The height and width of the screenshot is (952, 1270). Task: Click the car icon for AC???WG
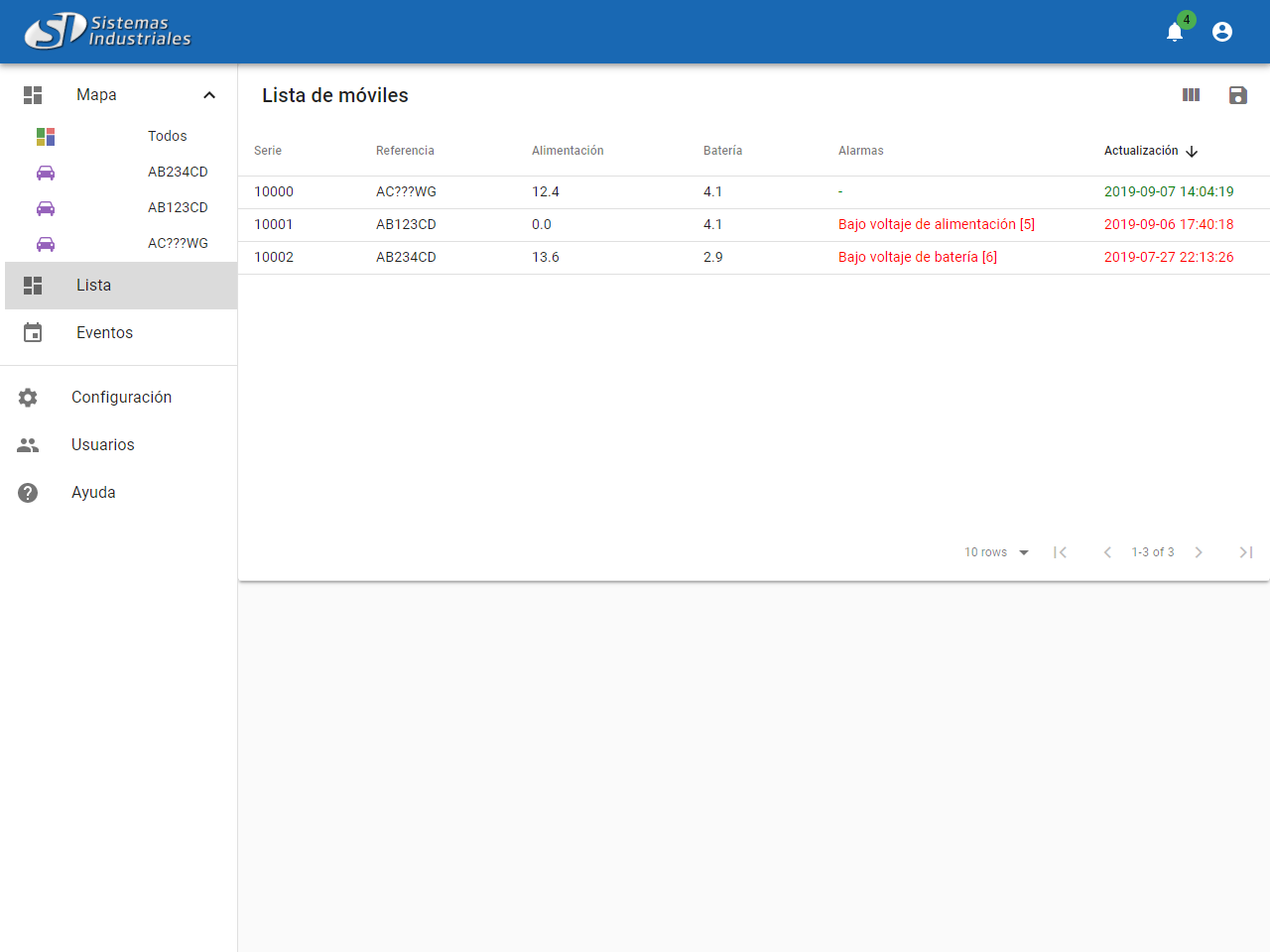(46, 244)
